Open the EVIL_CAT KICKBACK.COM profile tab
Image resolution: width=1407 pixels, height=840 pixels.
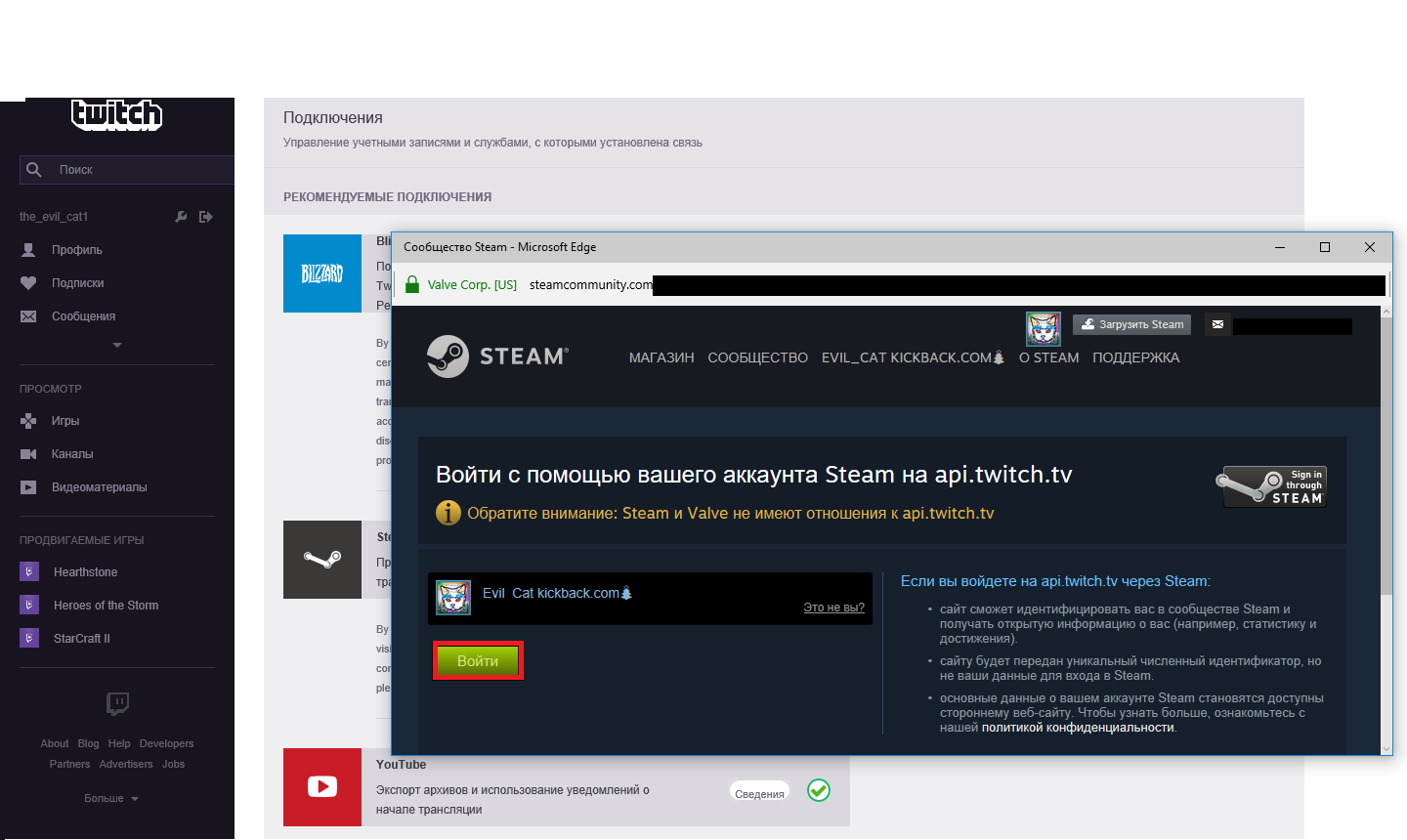913,357
